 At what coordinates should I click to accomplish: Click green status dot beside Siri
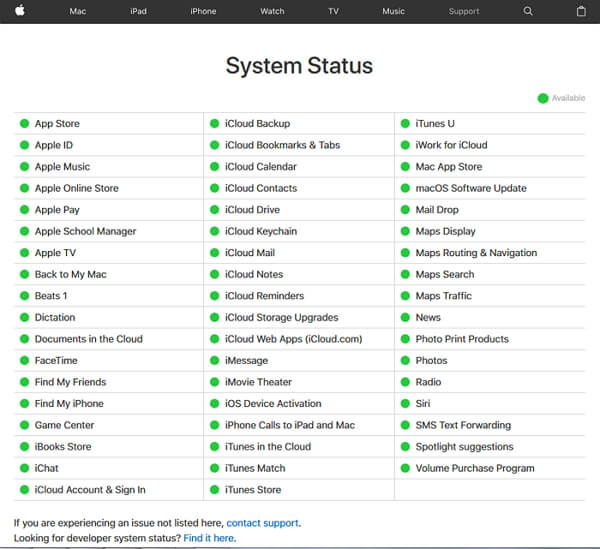point(405,404)
